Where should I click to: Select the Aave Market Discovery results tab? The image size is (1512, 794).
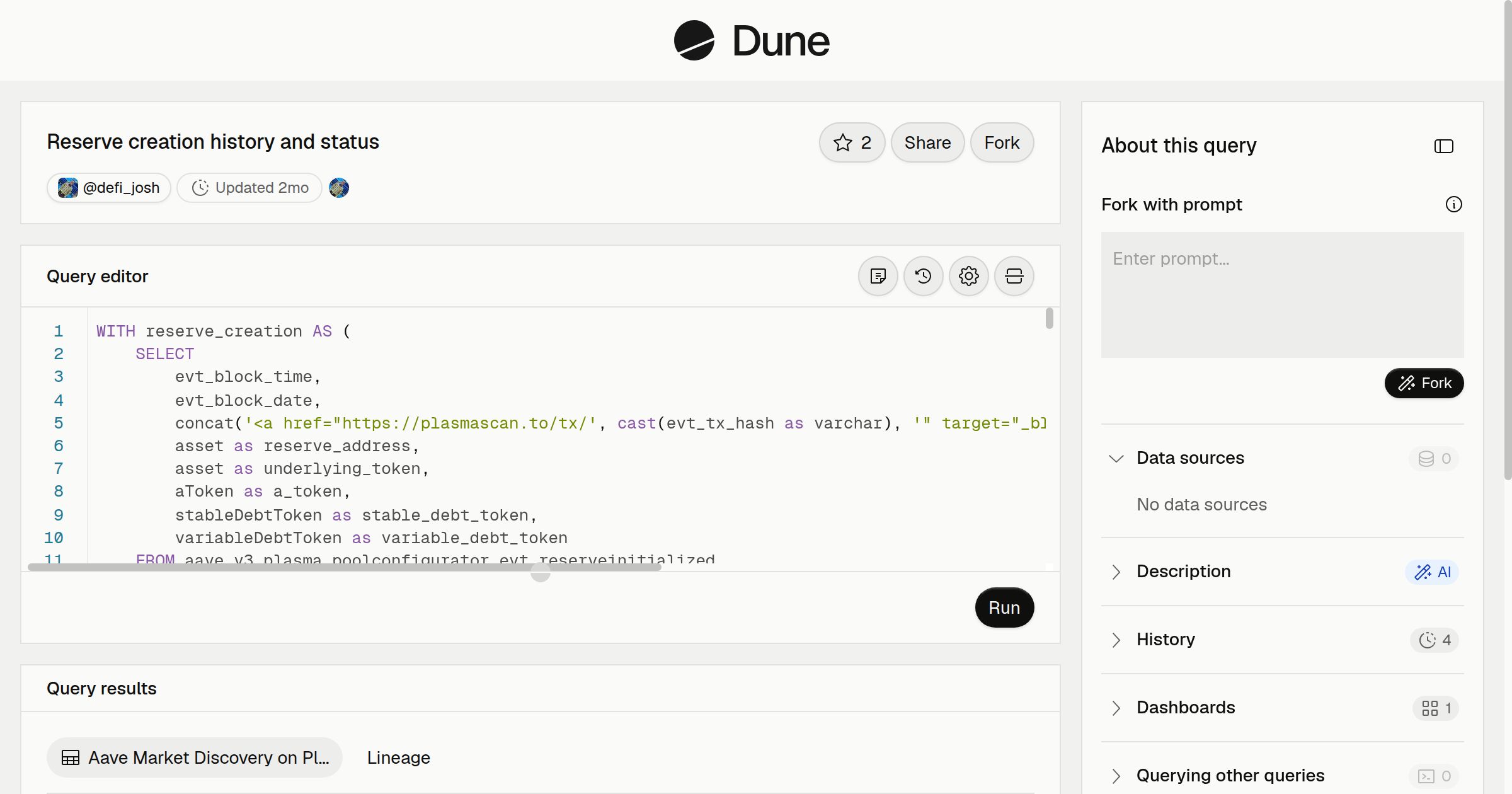click(x=195, y=757)
